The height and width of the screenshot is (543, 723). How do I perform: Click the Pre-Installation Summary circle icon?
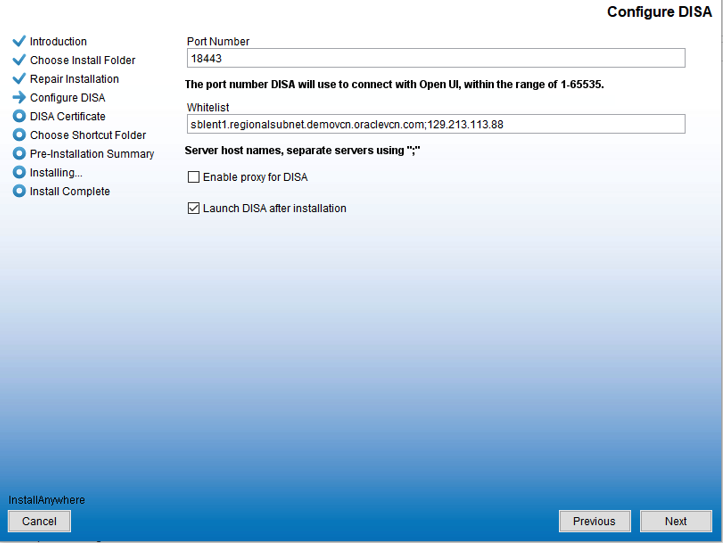pyautogui.click(x=19, y=153)
